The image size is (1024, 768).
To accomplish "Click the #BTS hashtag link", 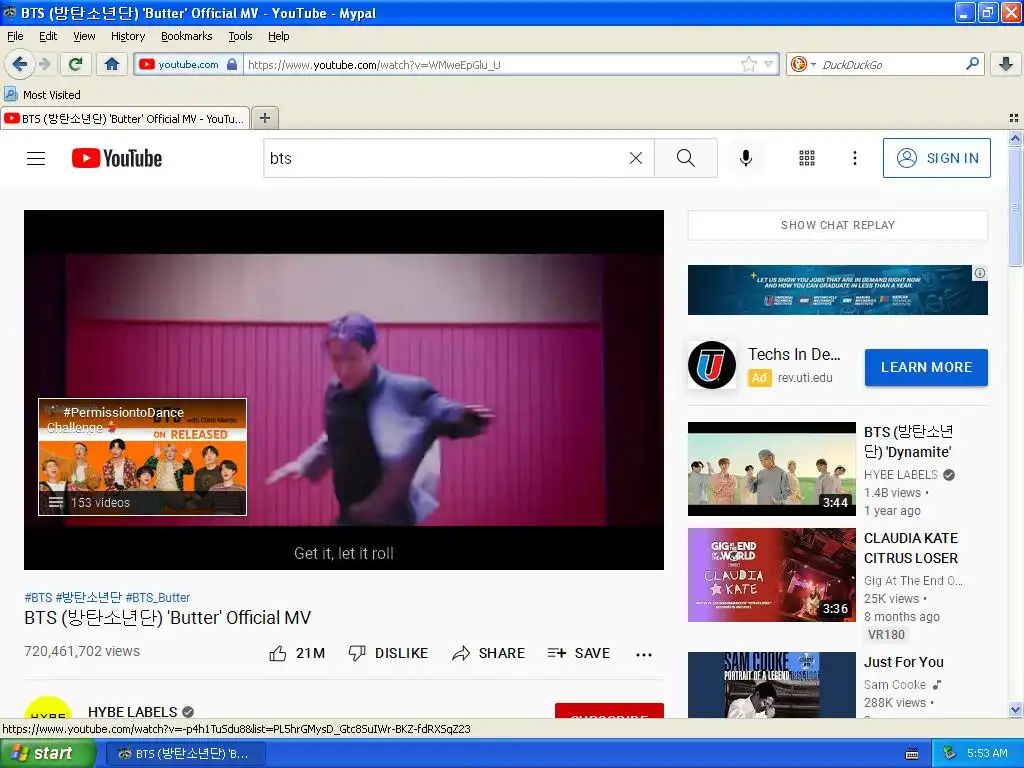I will (x=38, y=598).
